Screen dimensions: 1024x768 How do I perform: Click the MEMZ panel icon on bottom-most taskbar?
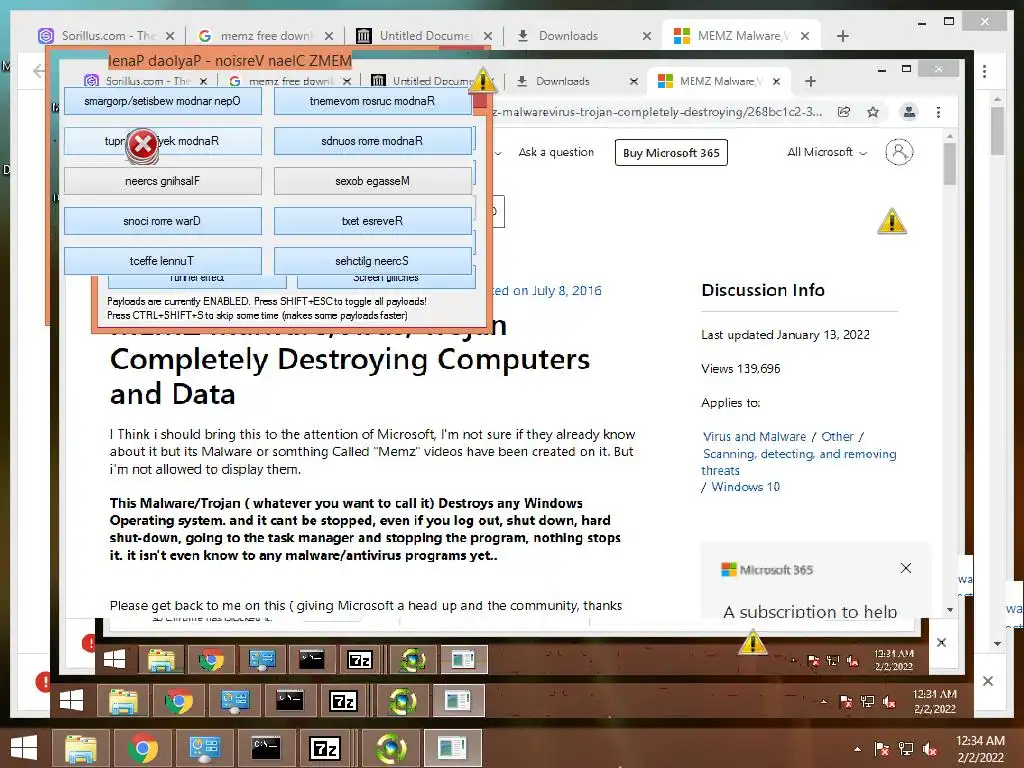point(453,748)
